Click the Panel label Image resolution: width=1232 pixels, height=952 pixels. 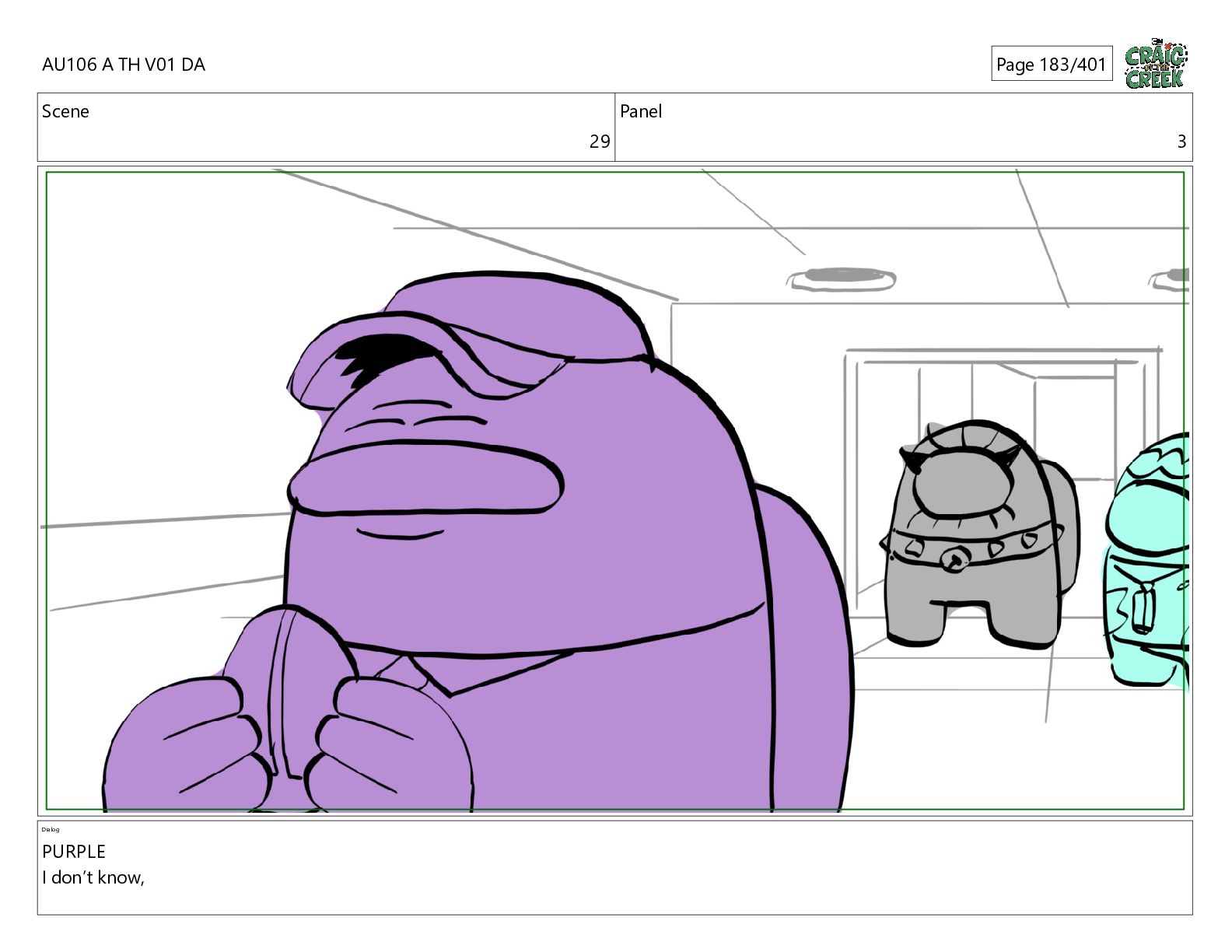[641, 111]
